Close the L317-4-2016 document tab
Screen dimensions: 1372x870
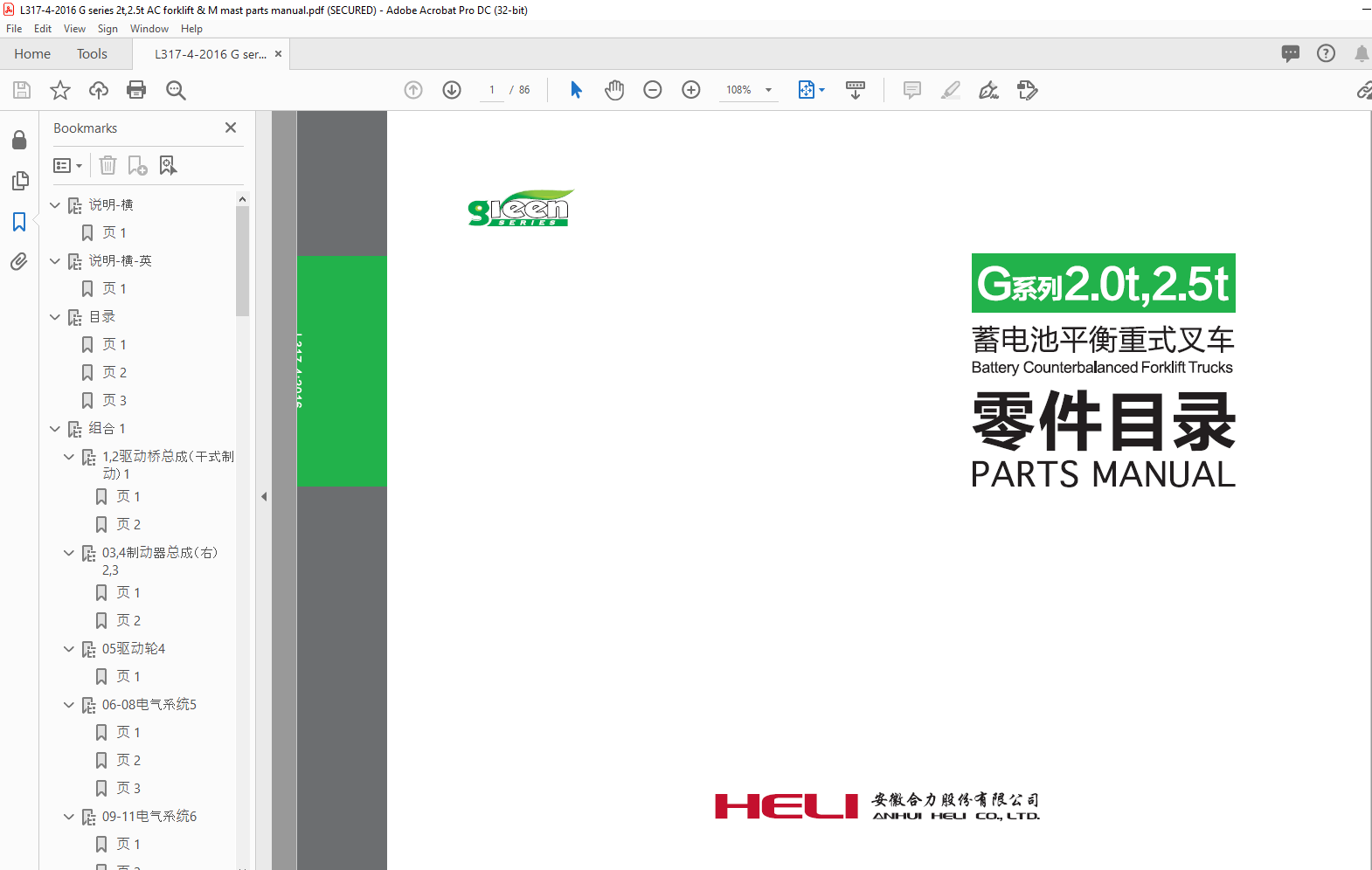click(x=278, y=53)
